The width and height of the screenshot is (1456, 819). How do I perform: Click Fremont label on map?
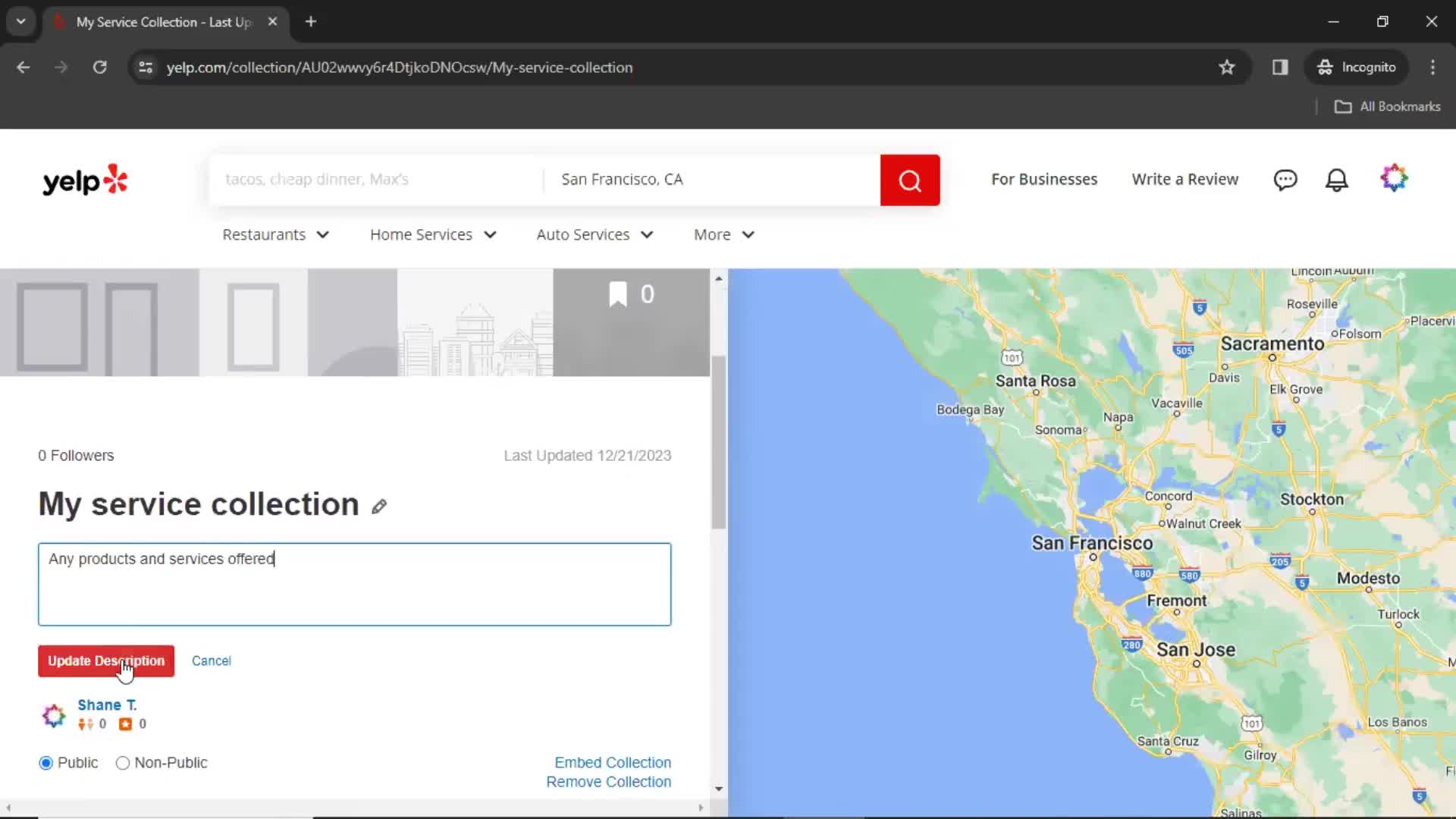coord(1176,601)
